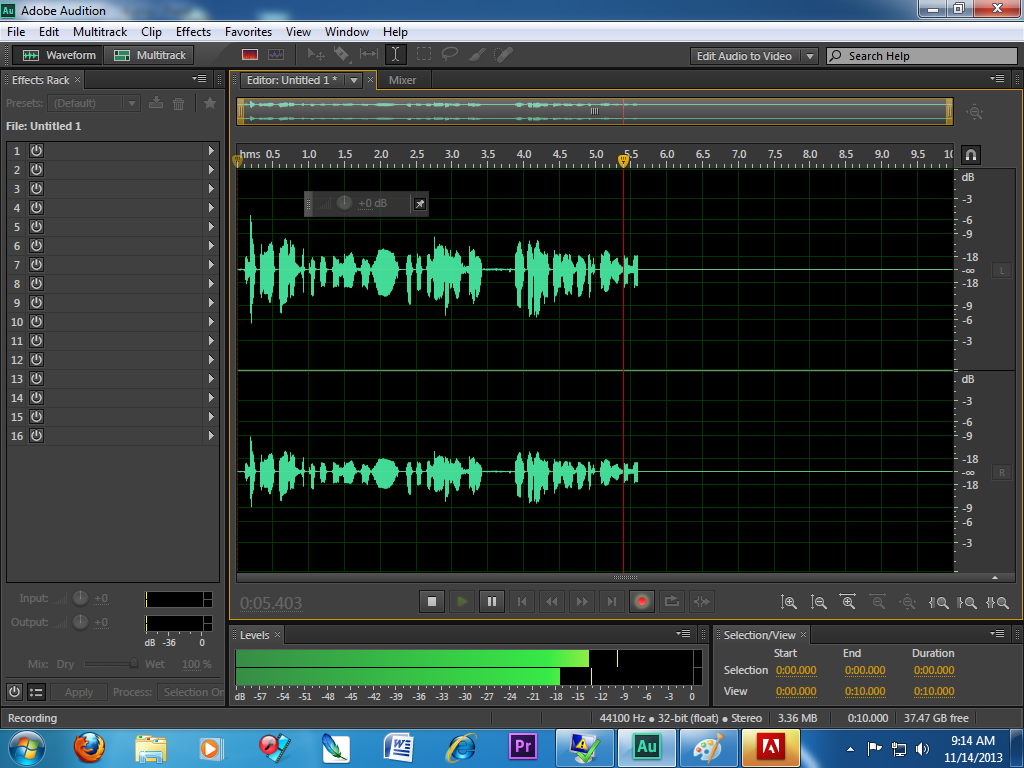
Task: Toggle main Effects Rack power button
Action: [14, 692]
